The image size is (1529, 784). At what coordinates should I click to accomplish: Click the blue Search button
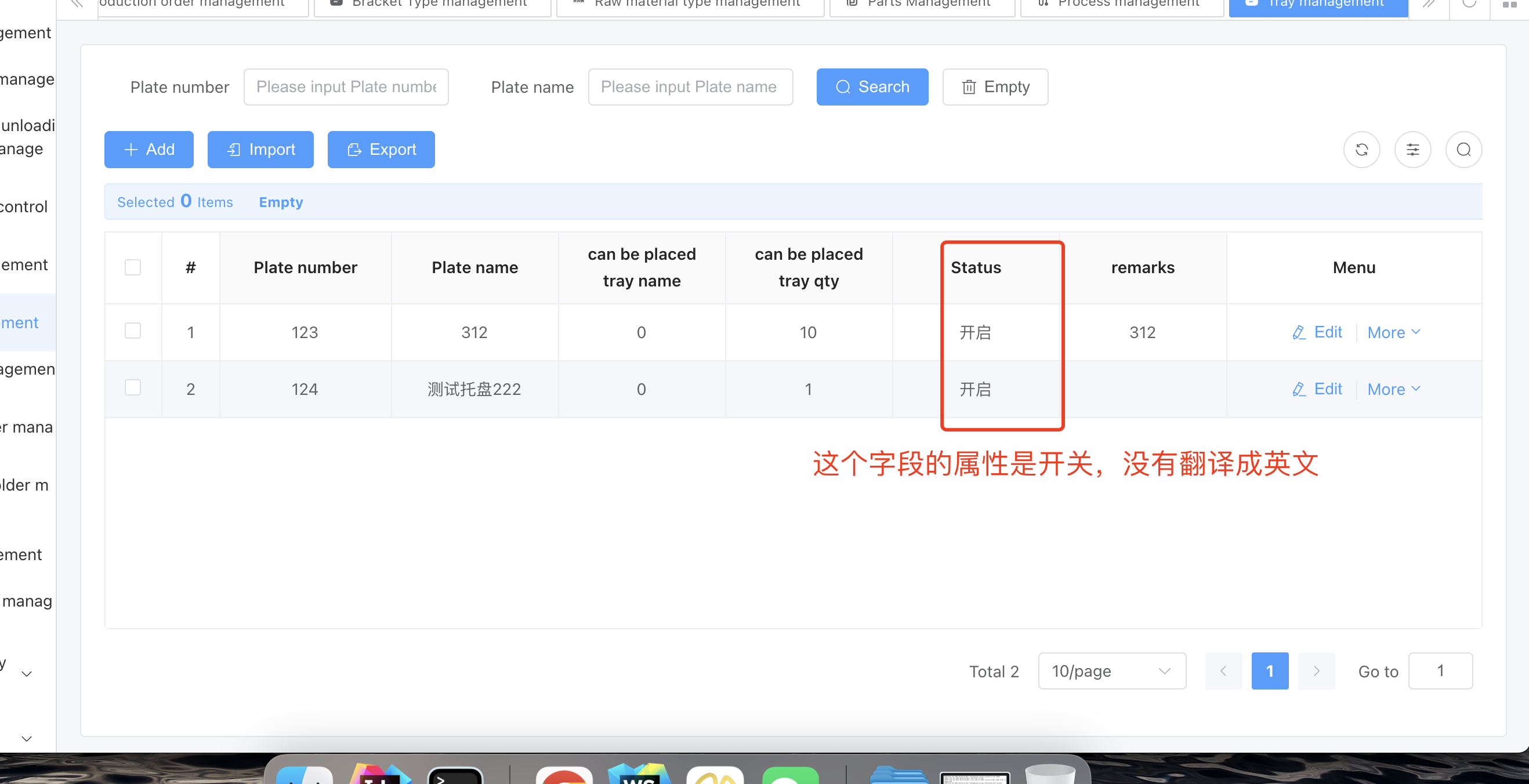click(x=871, y=87)
